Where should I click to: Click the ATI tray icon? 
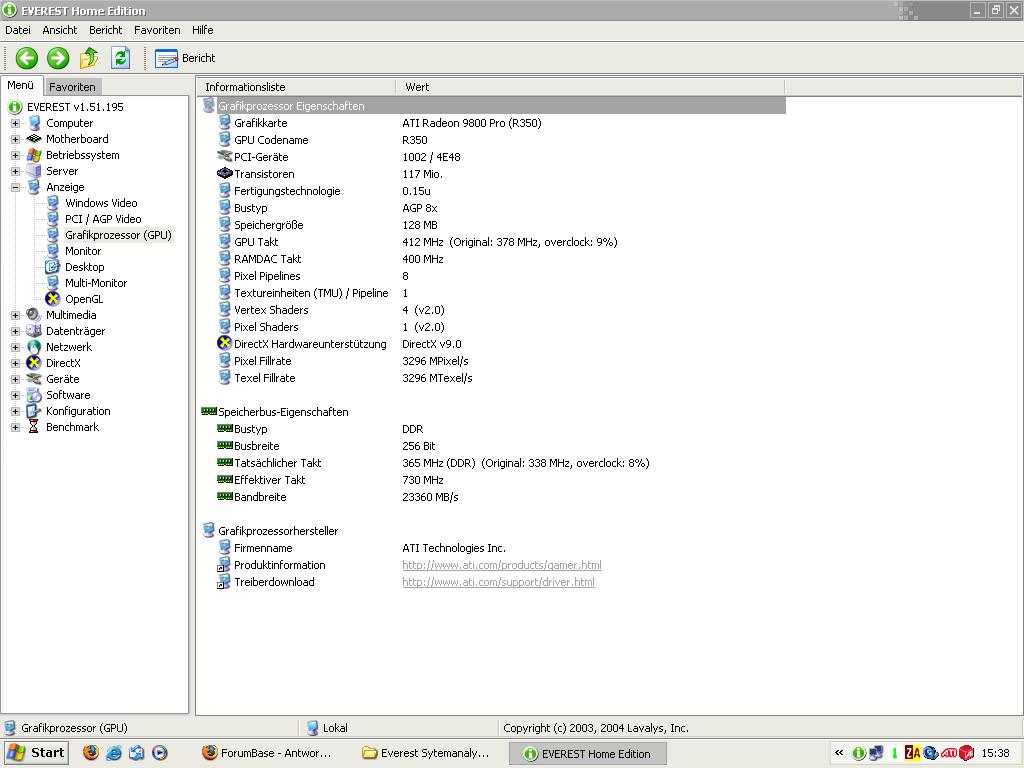[x=949, y=754]
